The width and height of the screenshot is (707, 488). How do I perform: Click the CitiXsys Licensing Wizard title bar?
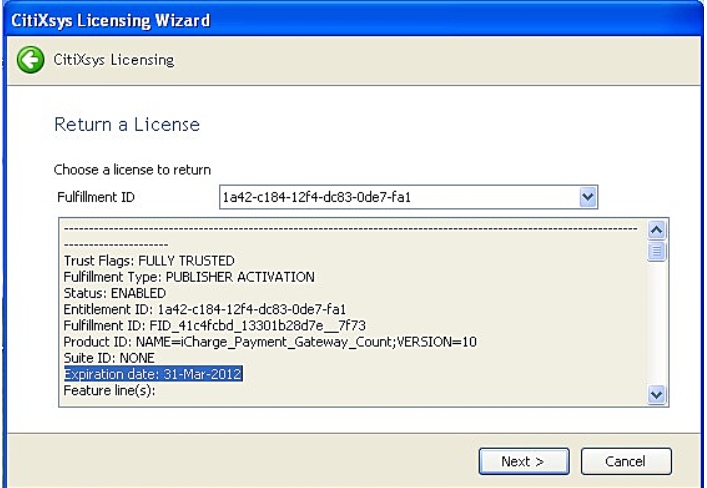click(354, 20)
